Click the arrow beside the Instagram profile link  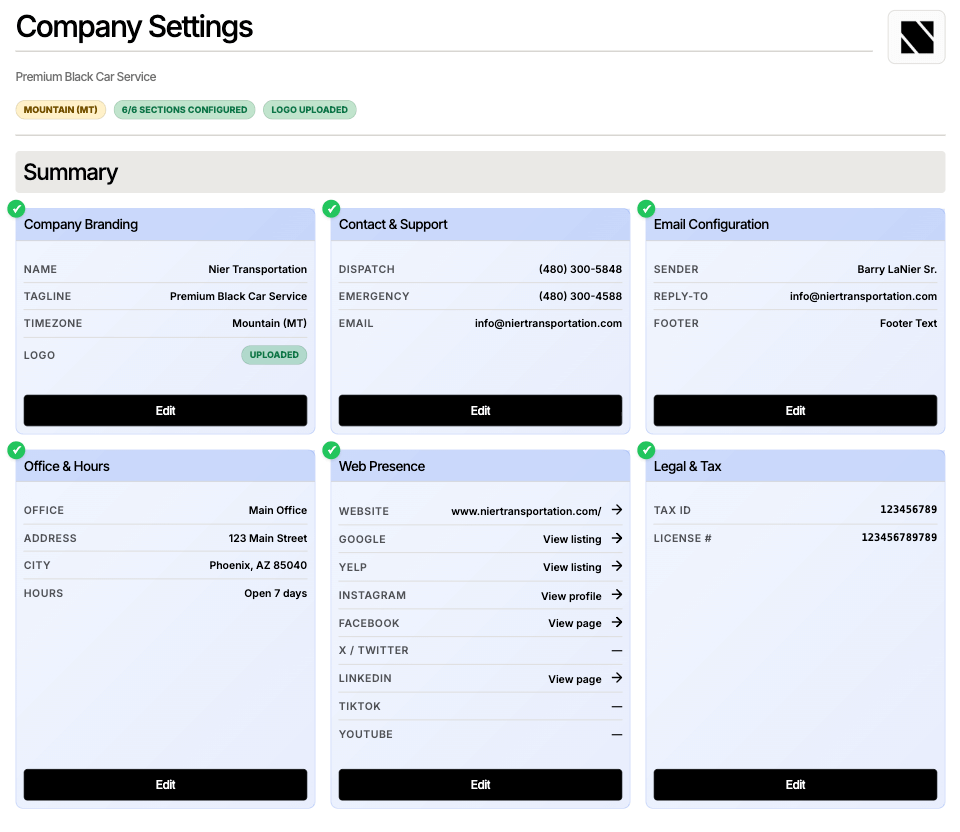[617, 595]
